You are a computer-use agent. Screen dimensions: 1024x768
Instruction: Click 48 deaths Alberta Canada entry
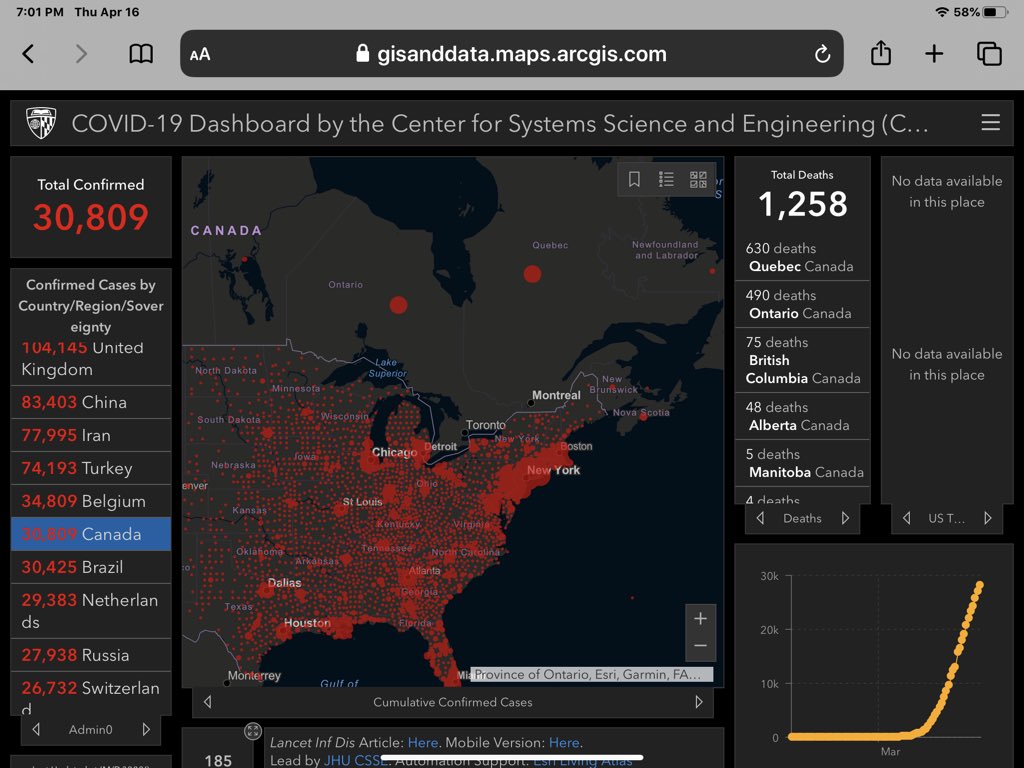tap(802, 416)
